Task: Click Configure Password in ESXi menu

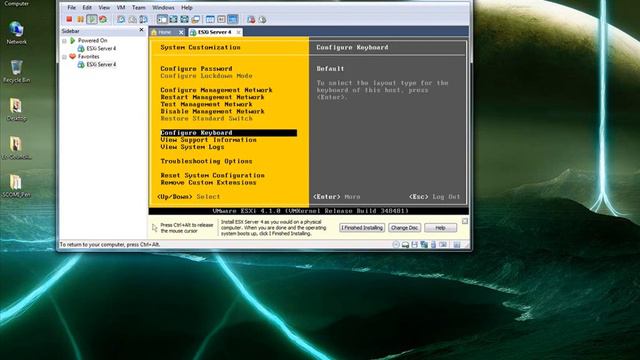Action: [x=196, y=69]
